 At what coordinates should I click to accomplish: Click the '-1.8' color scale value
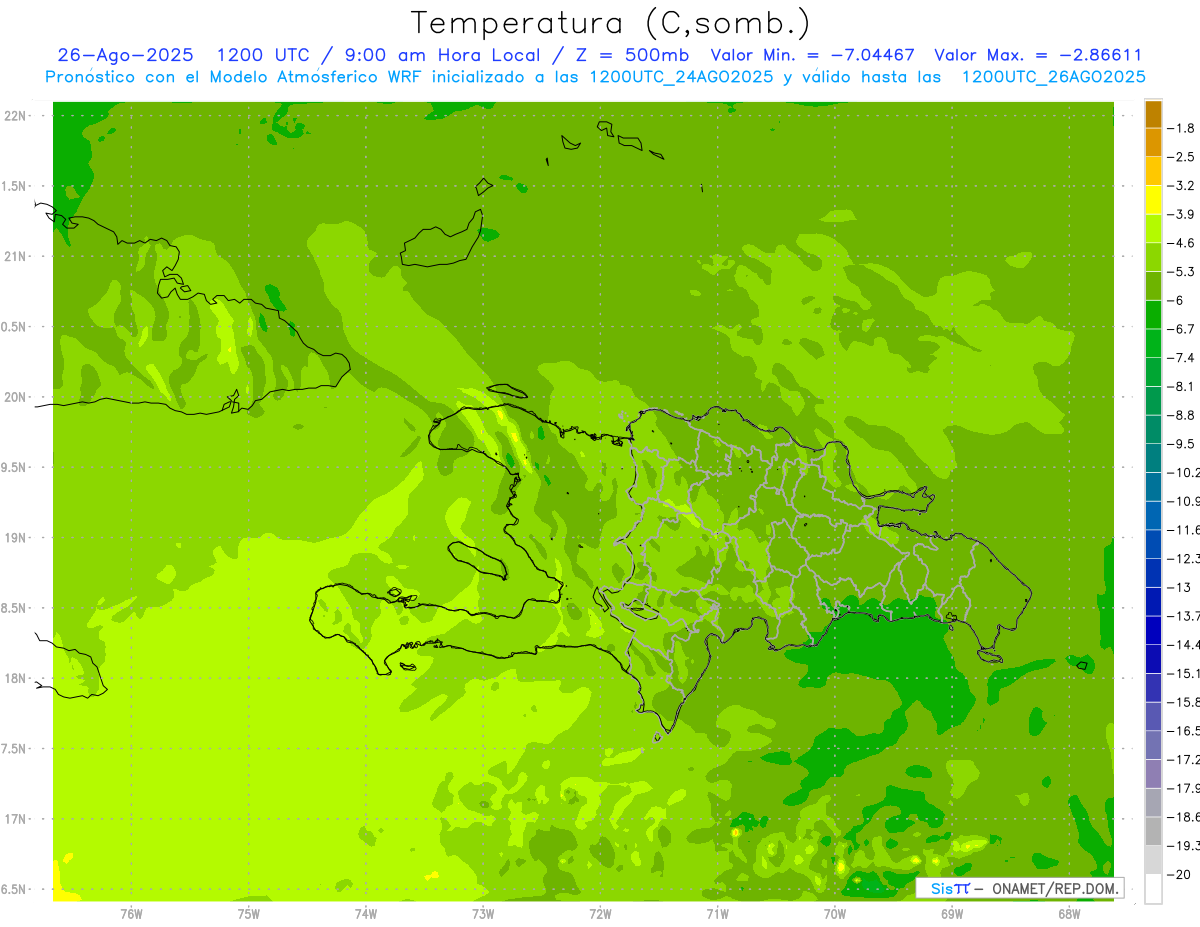pyautogui.click(x=1181, y=128)
